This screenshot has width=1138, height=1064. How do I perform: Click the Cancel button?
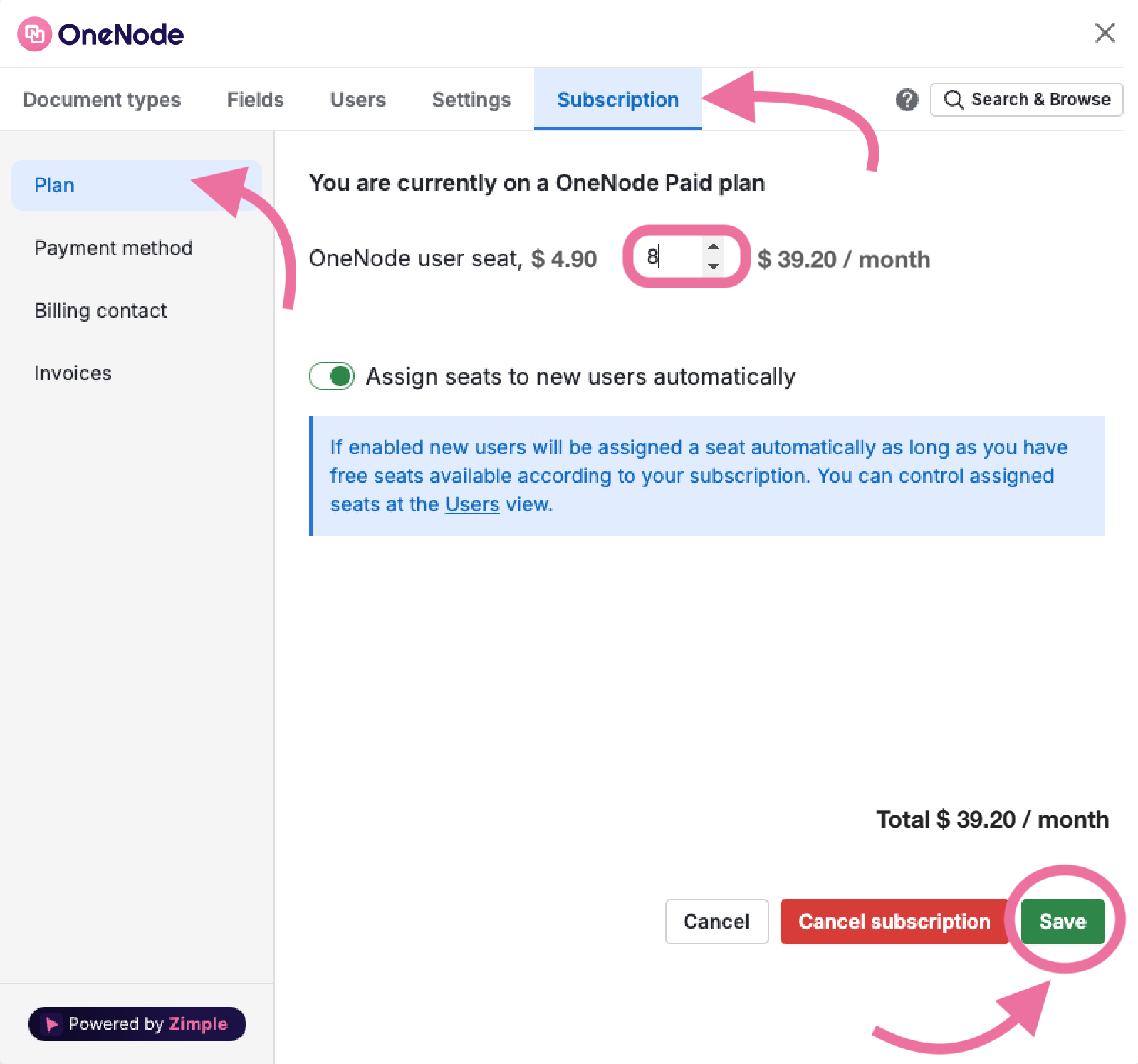(x=716, y=922)
